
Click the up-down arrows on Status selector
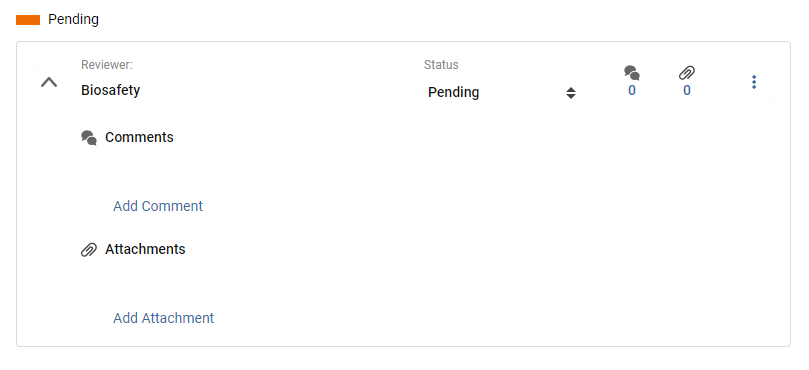[x=571, y=93]
